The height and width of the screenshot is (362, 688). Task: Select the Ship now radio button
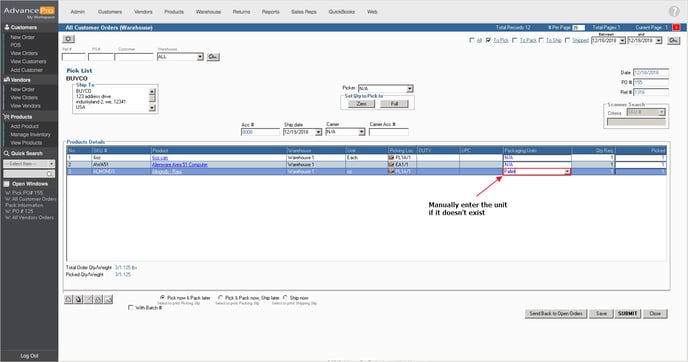(x=285, y=297)
